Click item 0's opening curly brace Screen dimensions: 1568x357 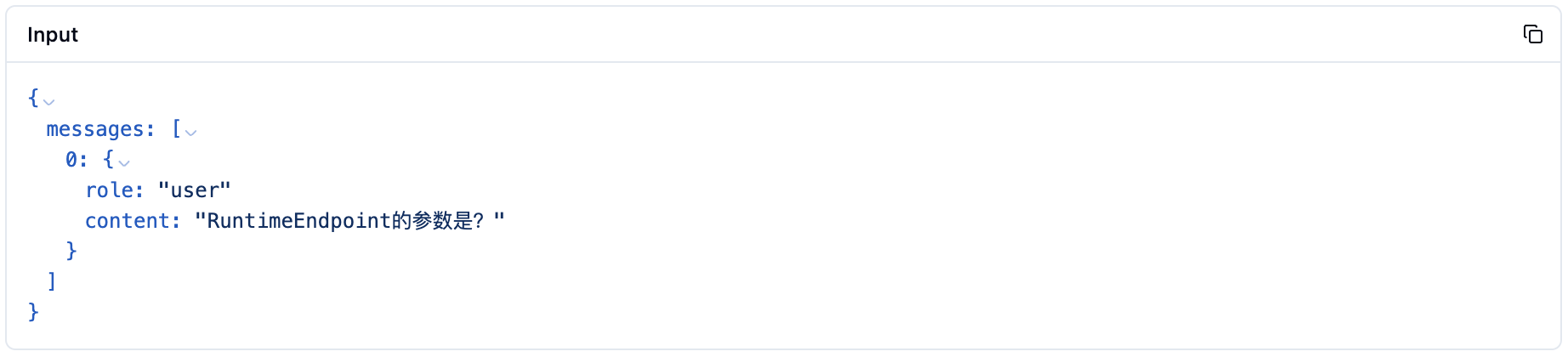coord(108,160)
